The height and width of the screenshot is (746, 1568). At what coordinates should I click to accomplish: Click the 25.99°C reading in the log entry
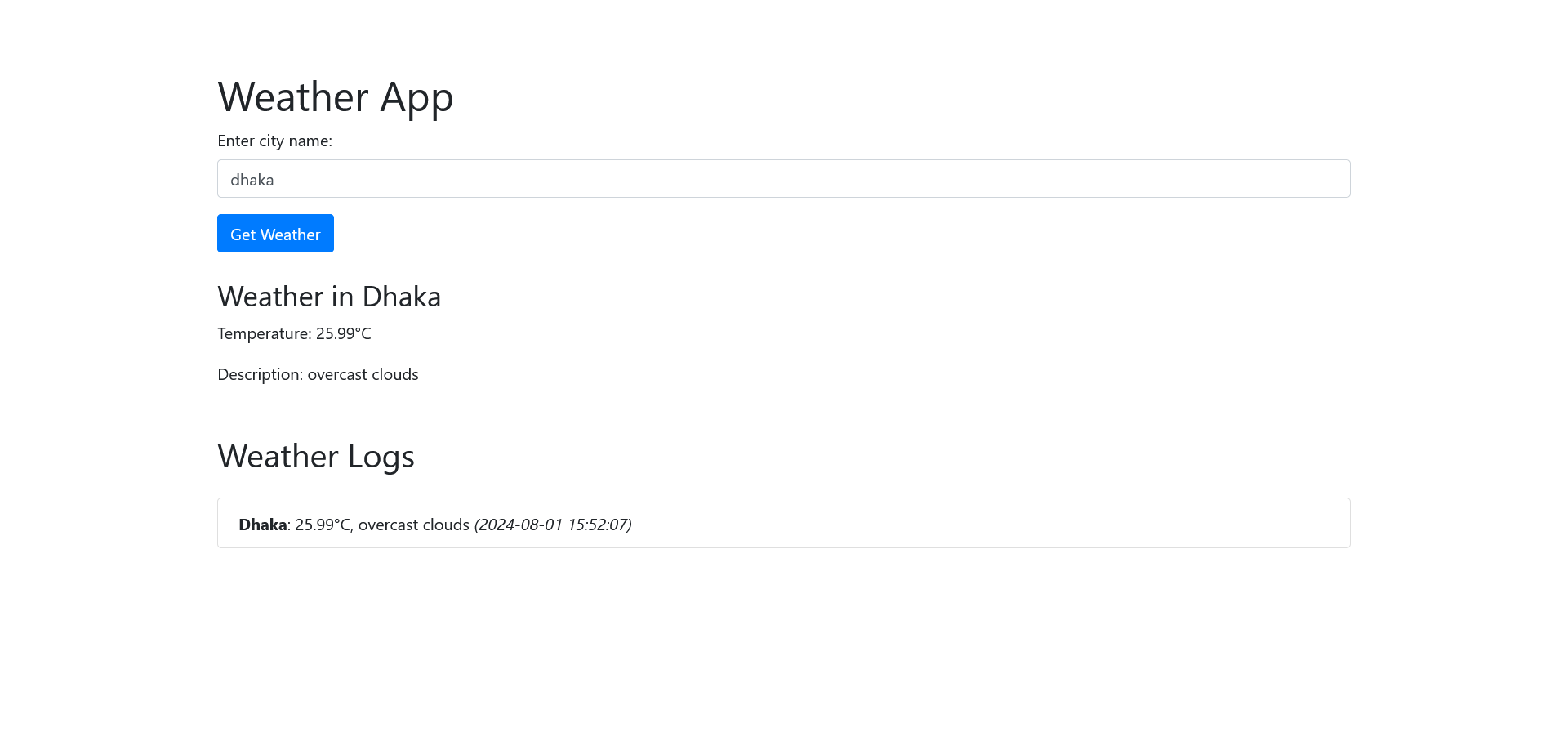(323, 525)
